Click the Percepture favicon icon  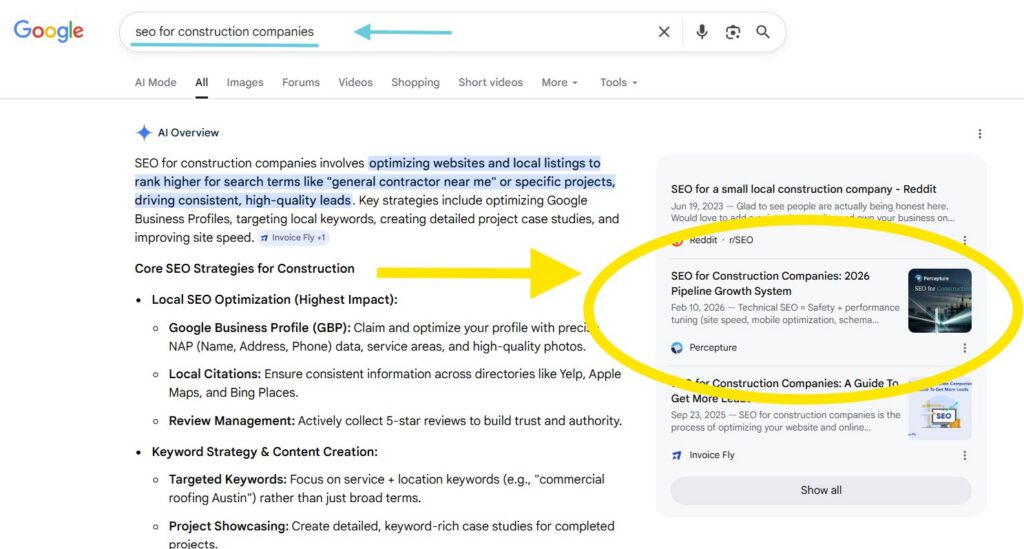tap(677, 348)
